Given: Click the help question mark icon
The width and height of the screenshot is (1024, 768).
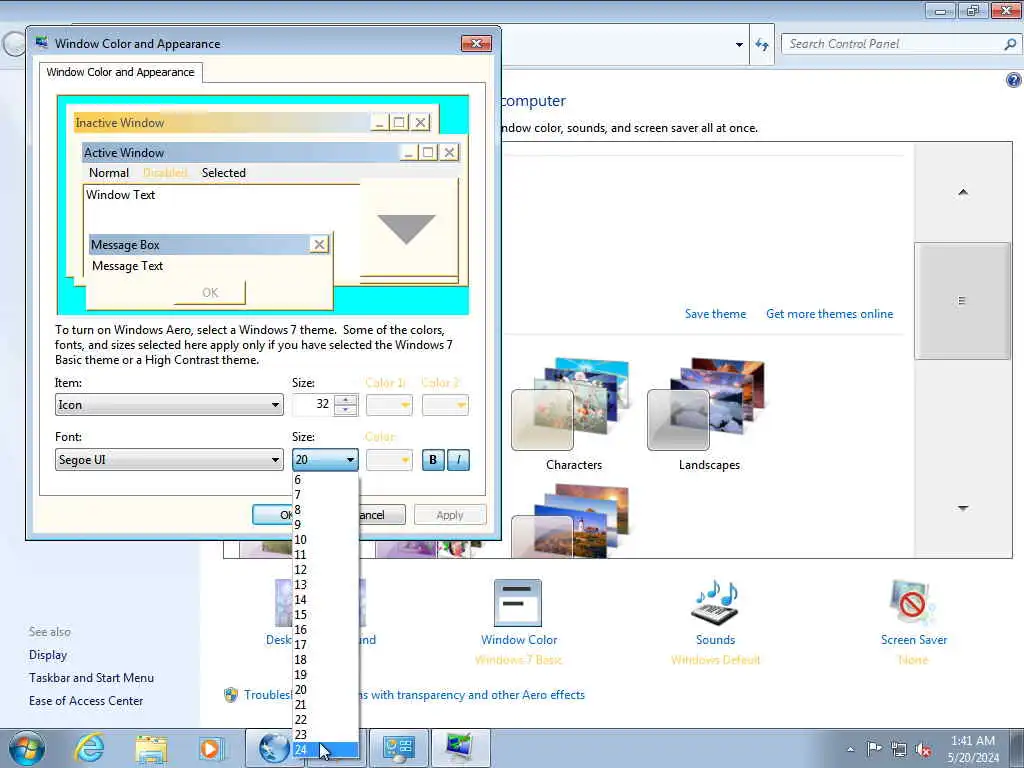Looking at the screenshot, I should coord(1014,80).
